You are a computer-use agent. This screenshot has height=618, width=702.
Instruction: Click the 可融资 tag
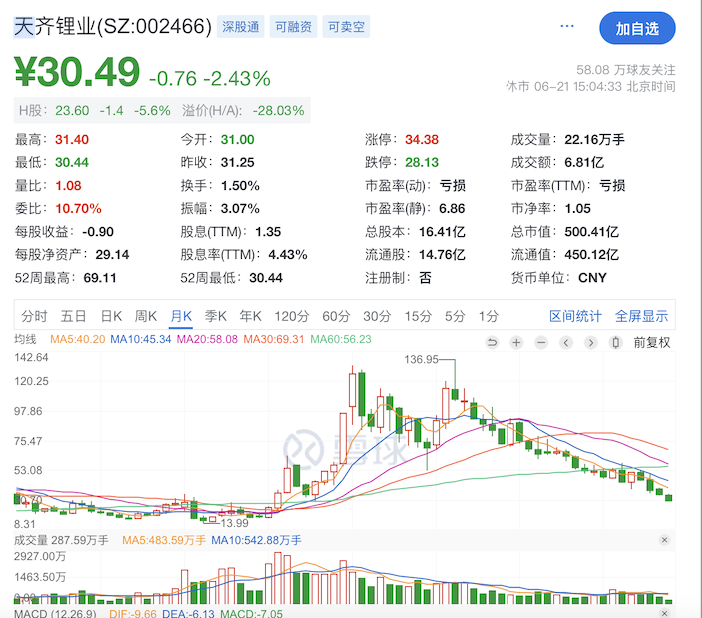pos(293,27)
